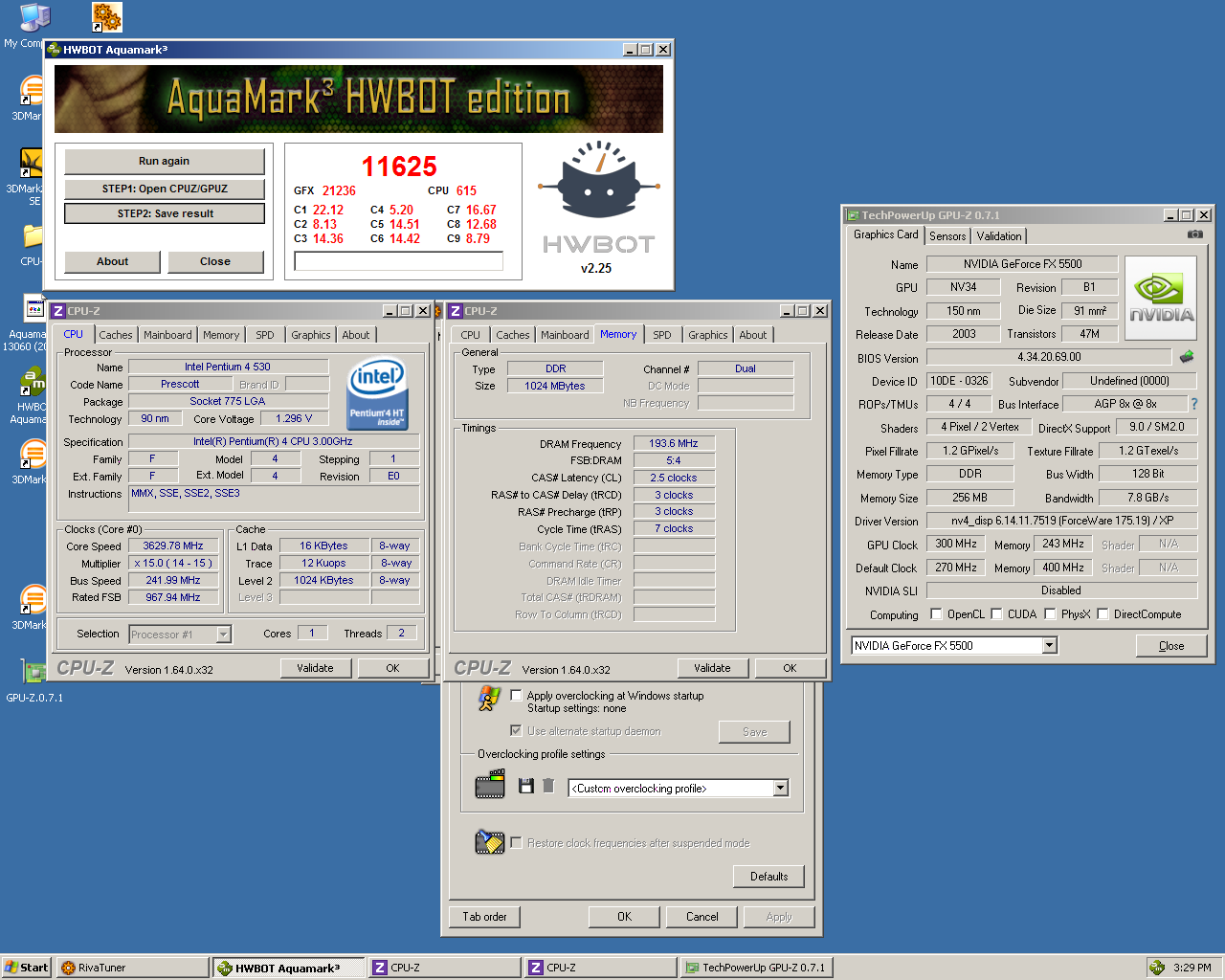Click the Close button in HWBOT Aquamark
This screenshot has height=980, width=1225.
click(x=215, y=261)
